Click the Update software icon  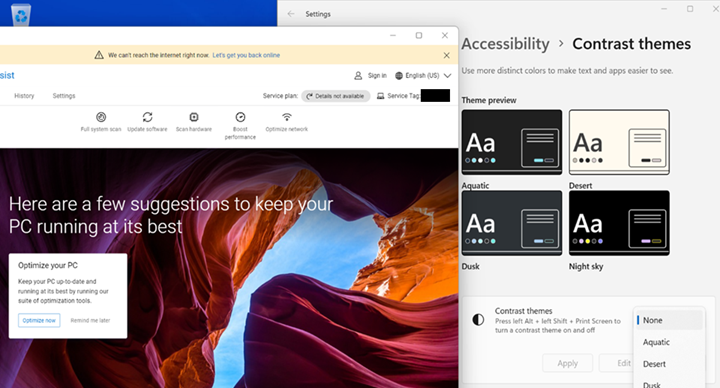147,117
